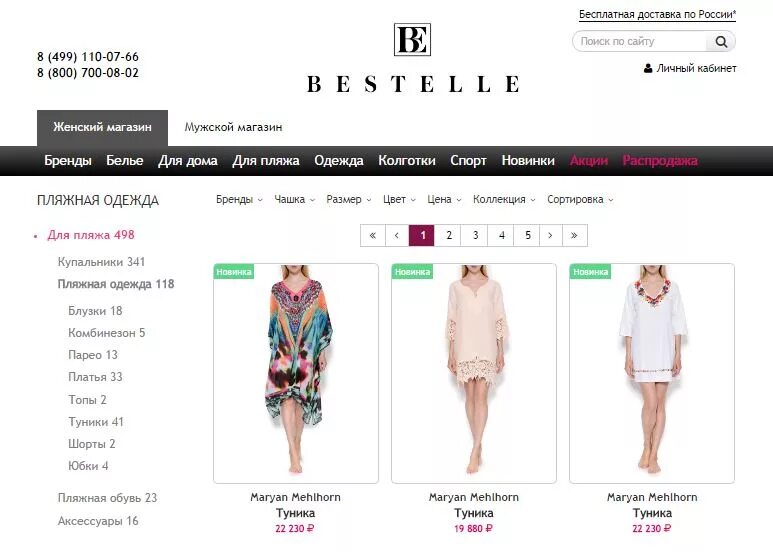
Task: Jump to last page double-arrow
Action: click(574, 235)
